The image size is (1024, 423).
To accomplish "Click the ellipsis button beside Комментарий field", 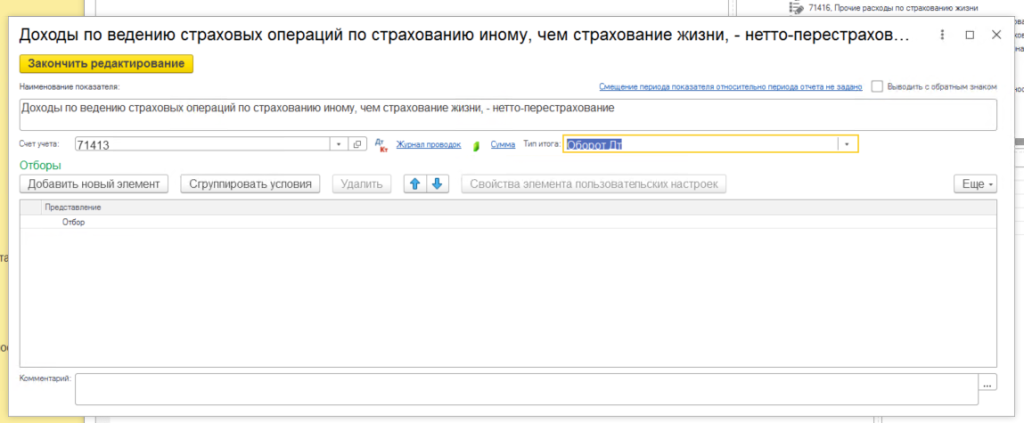I will tap(988, 384).
